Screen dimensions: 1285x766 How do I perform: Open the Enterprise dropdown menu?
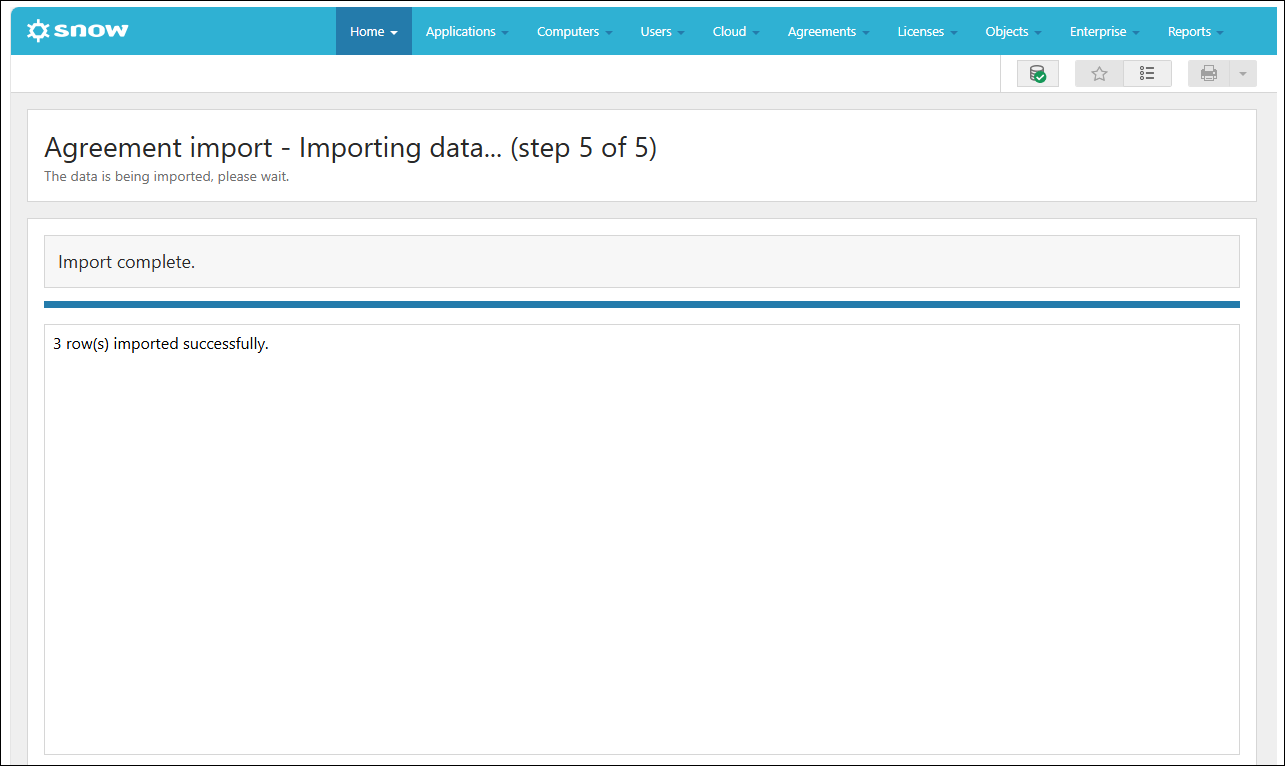pyautogui.click(x=1105, y=31)
